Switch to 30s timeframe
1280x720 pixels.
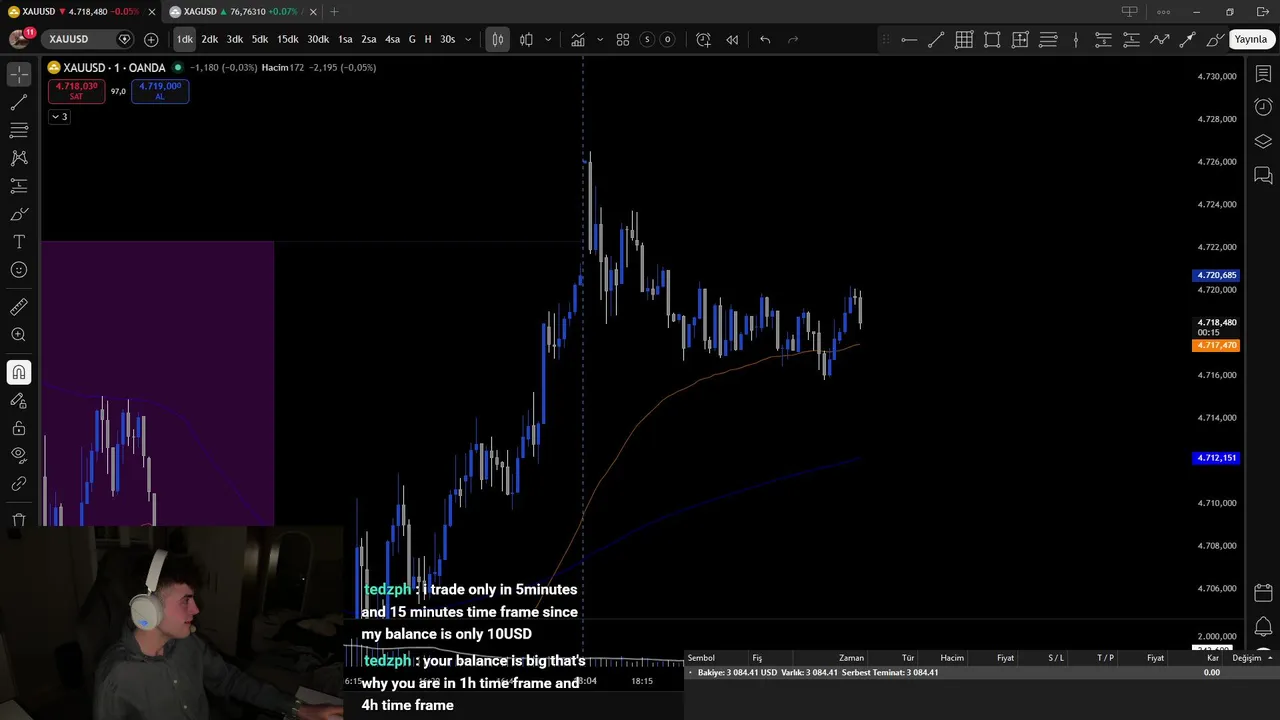tap(448, 39)
